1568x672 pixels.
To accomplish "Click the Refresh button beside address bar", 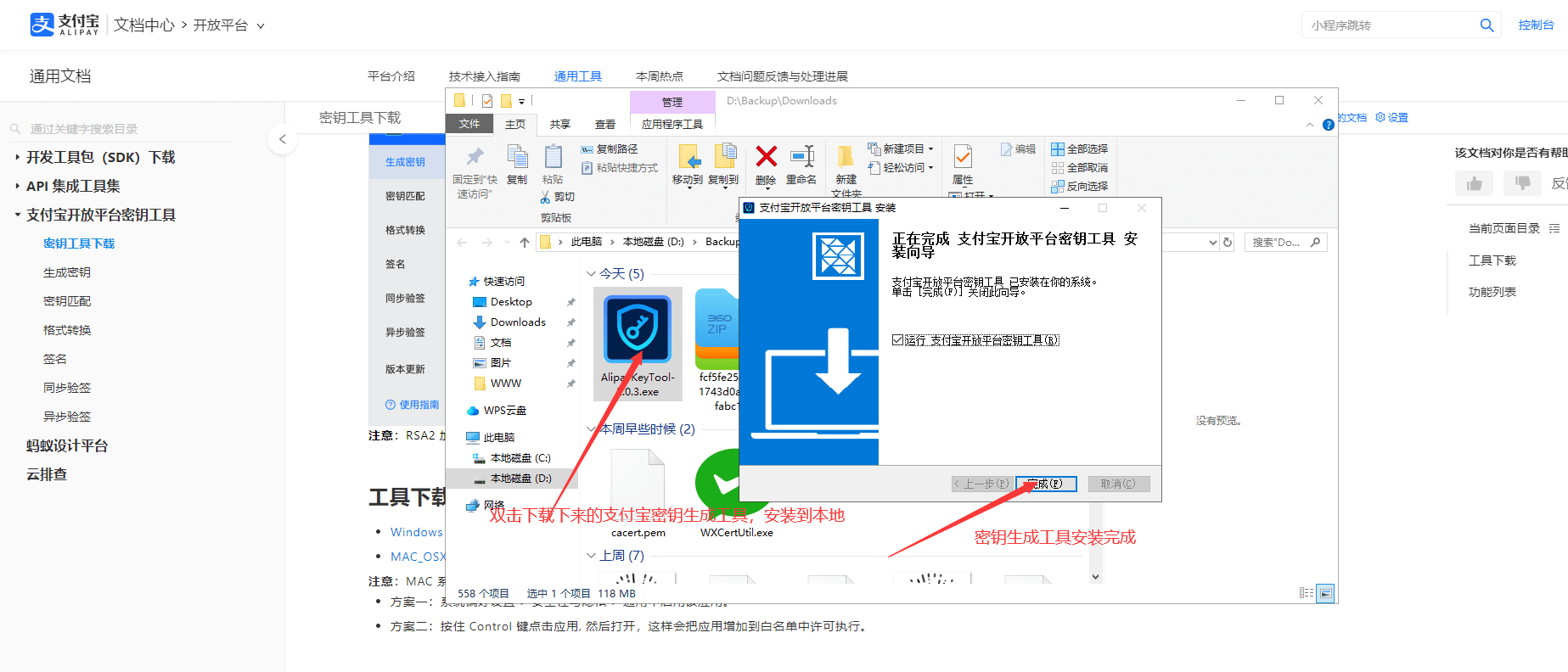I will pyautogui.click(x=1228, y=243).
